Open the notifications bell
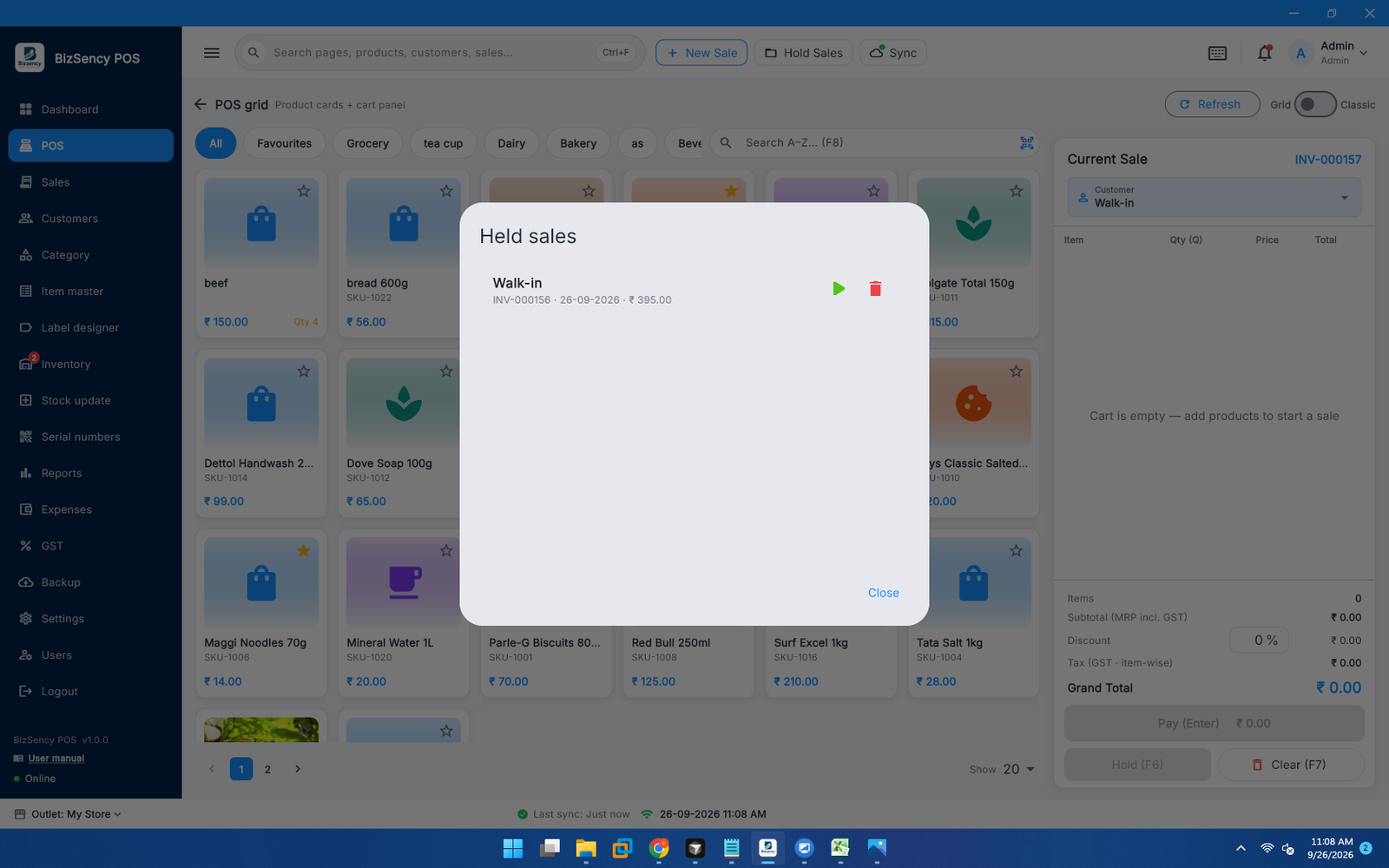This screenshot has height=868, width=1389. 1264,53
